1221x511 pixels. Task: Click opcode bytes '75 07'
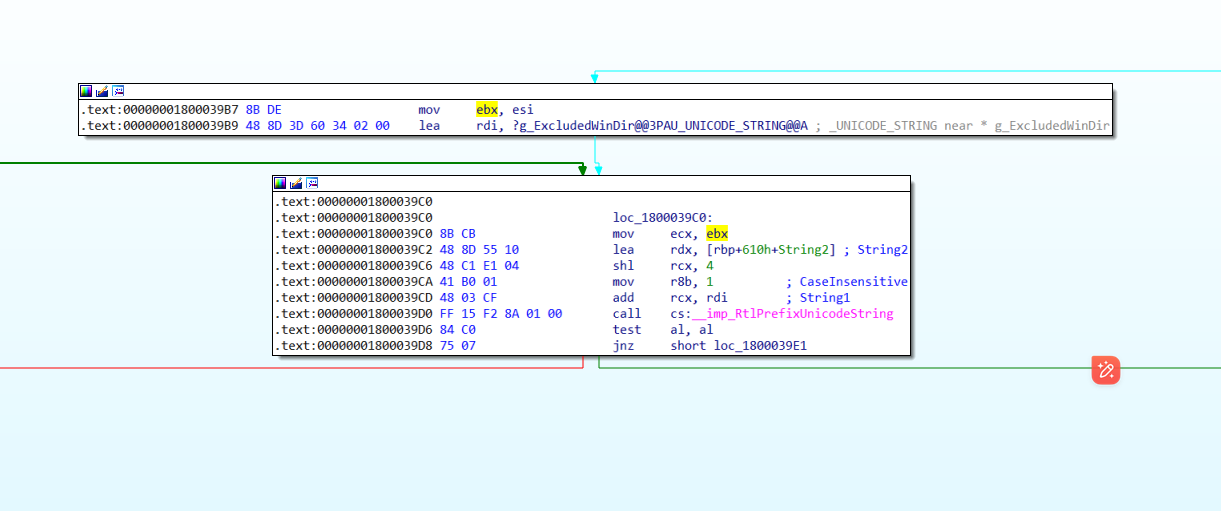tap(458, 346)
